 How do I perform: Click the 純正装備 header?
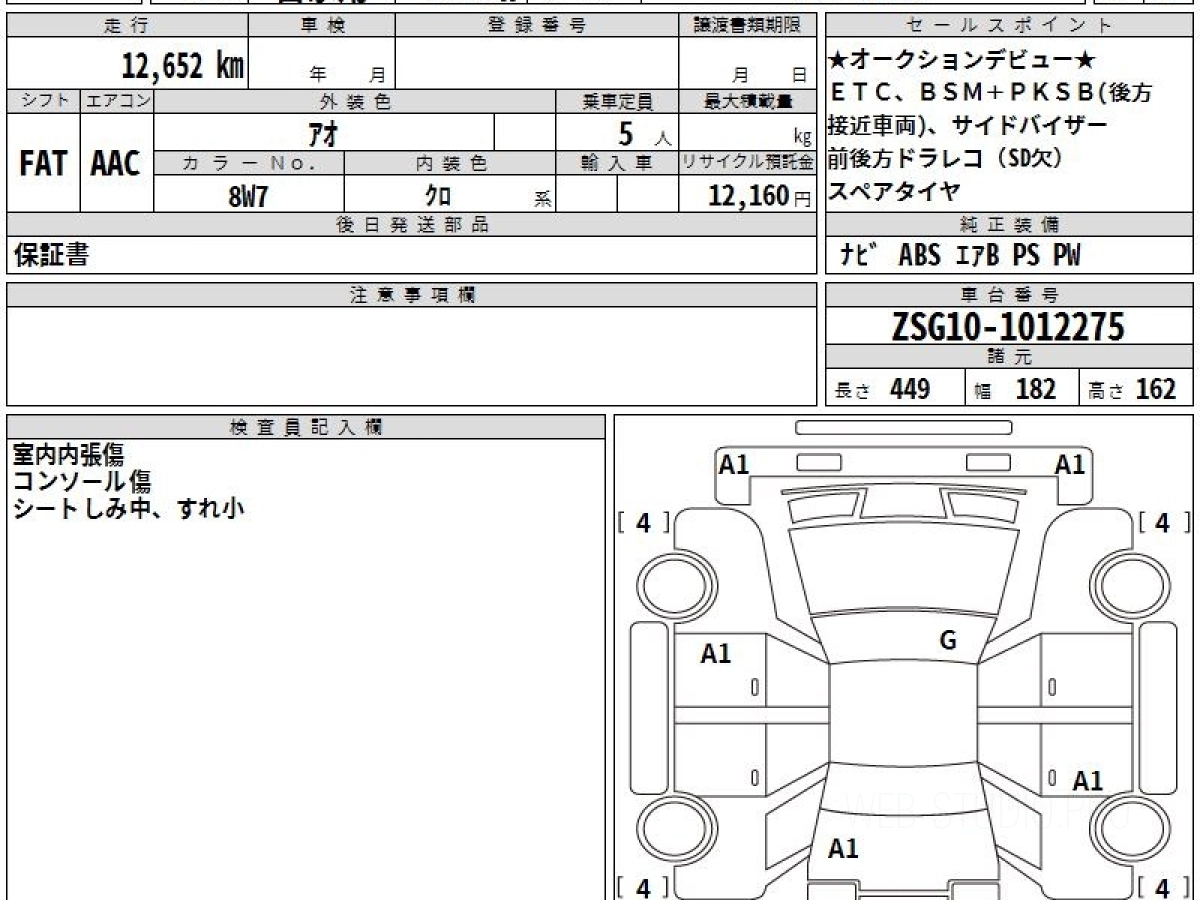pyautogui.click(x=1010, y=225)
